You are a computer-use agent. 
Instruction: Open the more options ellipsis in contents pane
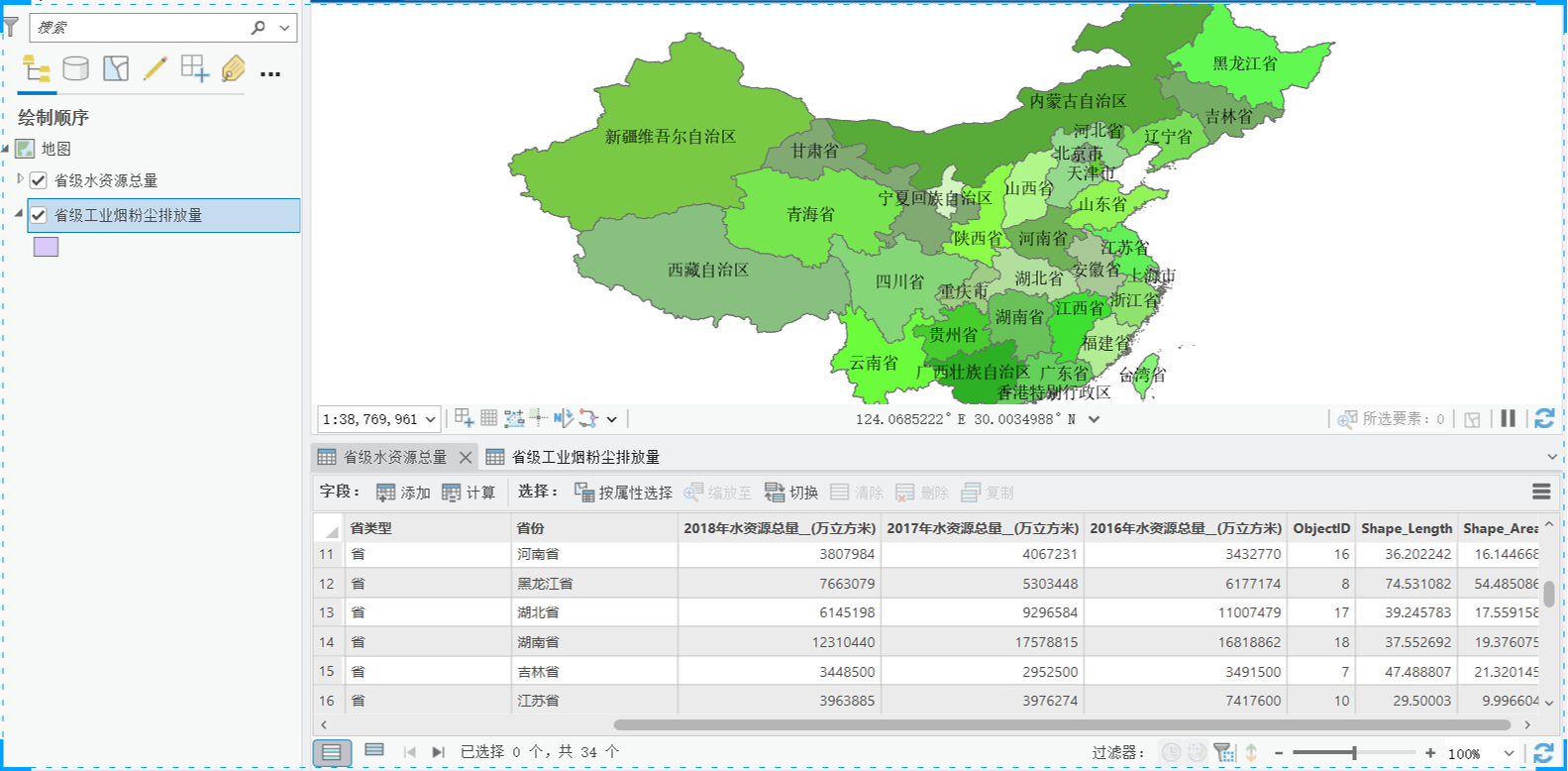[270, 73]
